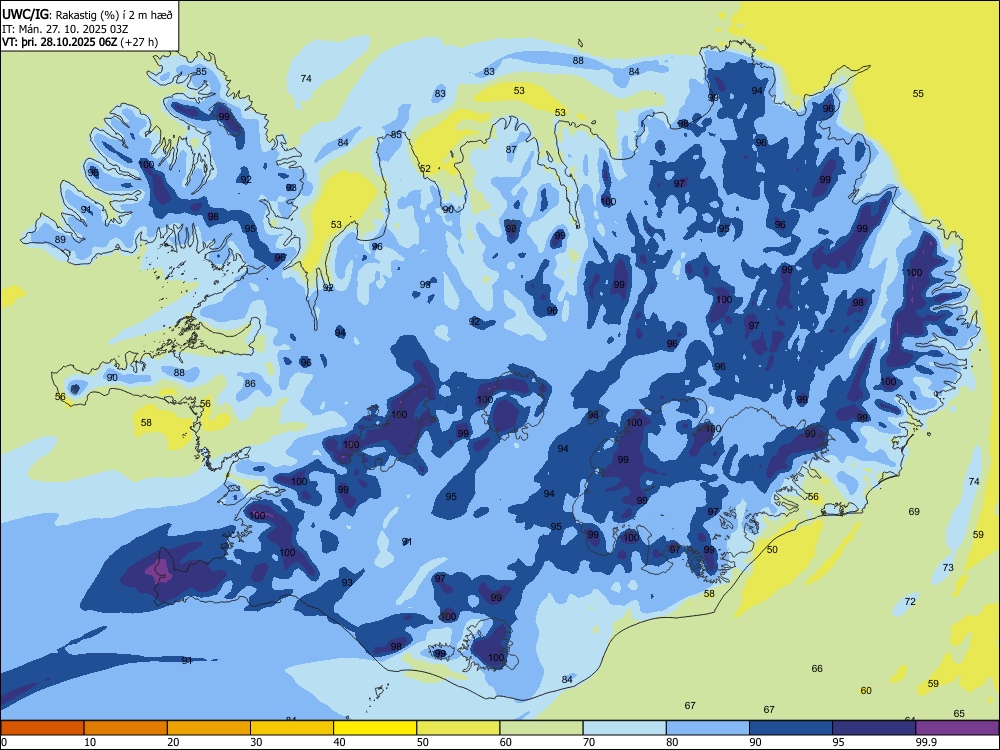Viewport: 1000px width, 750px height.
Task: Click the initial time line "IT: Mán. 27. 10. 2025 03Z"
Action: click(65, 29)
